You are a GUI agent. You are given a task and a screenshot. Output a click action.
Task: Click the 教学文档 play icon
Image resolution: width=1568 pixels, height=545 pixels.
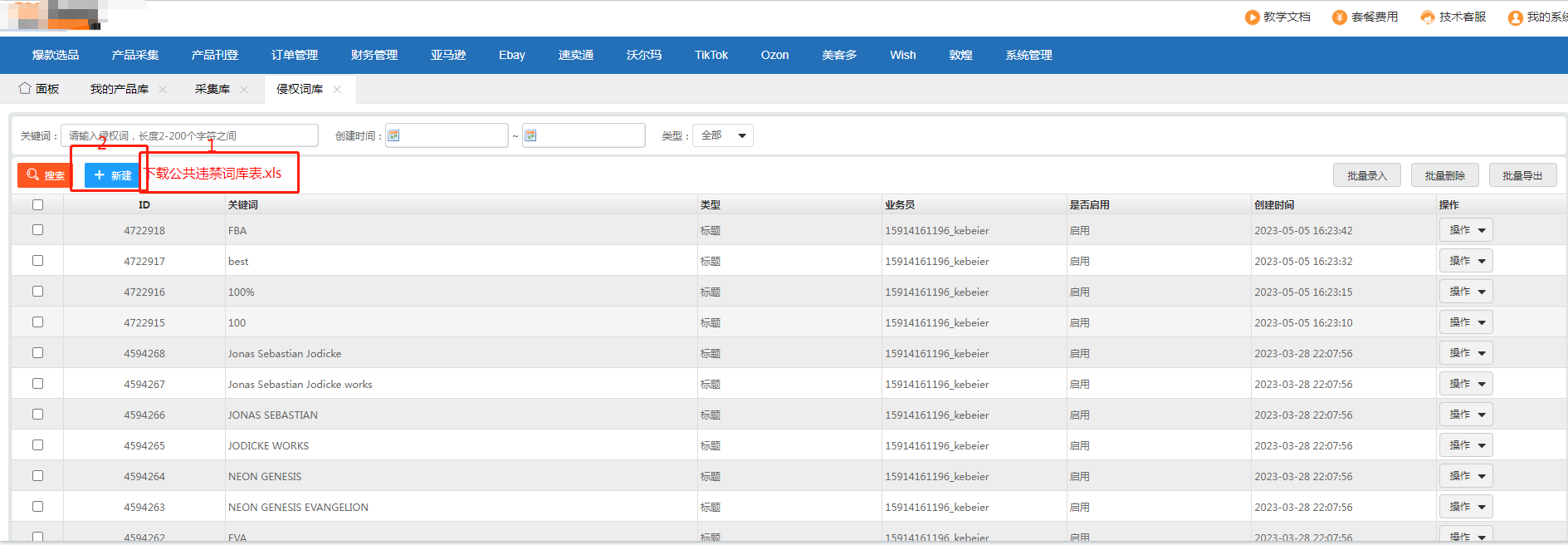click(x=1252, y=17)
